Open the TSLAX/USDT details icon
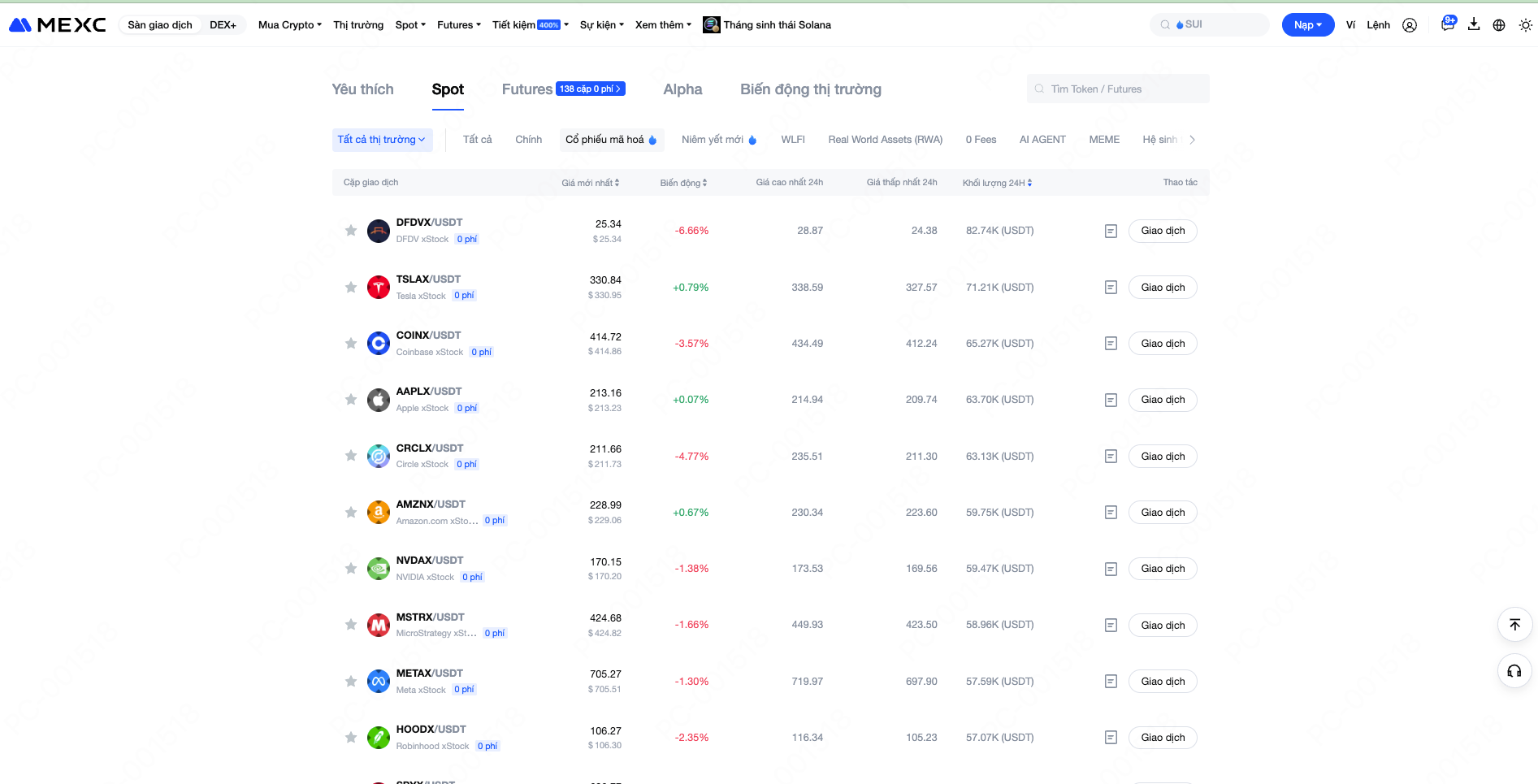The height and width of the screenshot is (784, 1538). 1111,288
